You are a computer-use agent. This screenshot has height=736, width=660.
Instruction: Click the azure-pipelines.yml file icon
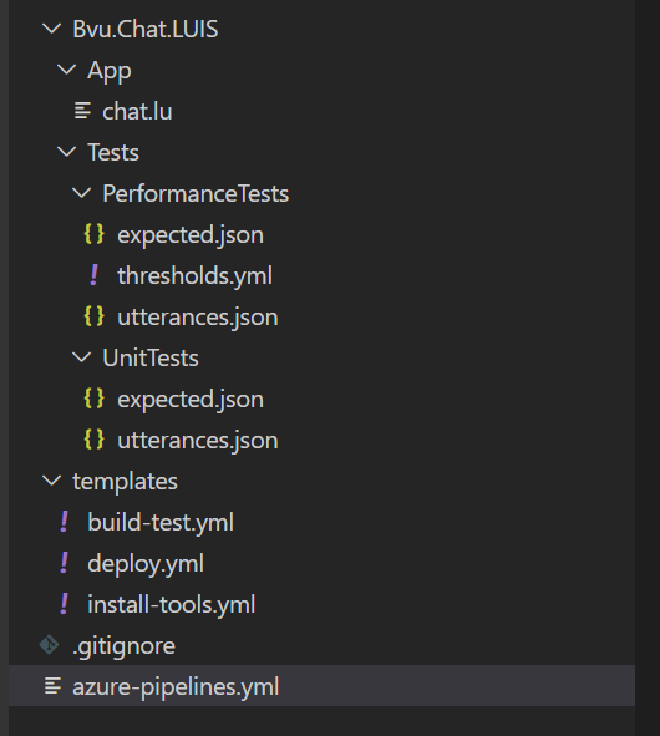pos(51,687)
